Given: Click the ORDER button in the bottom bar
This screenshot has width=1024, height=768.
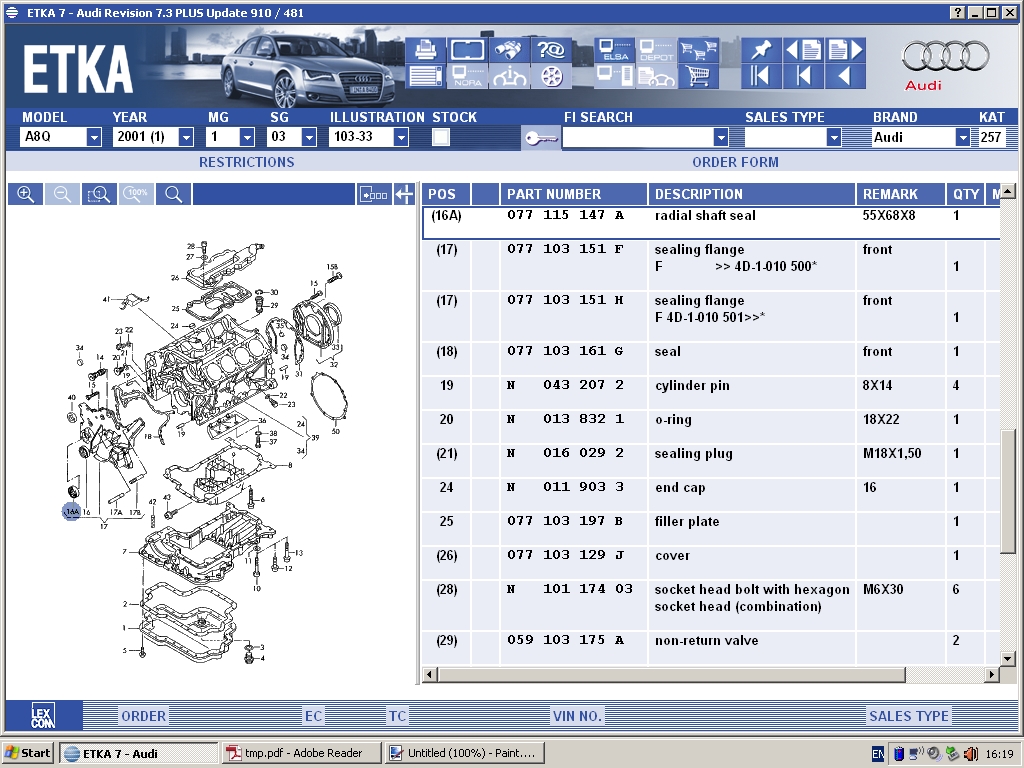Looking at the screenshot, I should pos(144,716).
